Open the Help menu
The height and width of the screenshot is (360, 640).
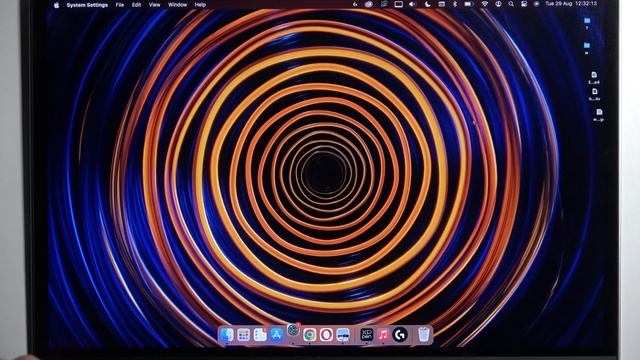200,5
